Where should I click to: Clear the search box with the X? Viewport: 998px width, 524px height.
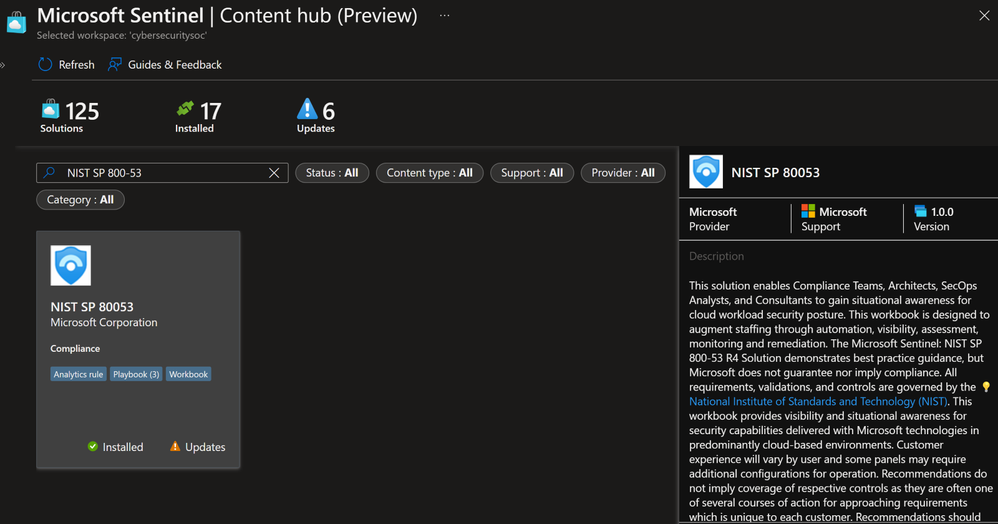[274, 173]
